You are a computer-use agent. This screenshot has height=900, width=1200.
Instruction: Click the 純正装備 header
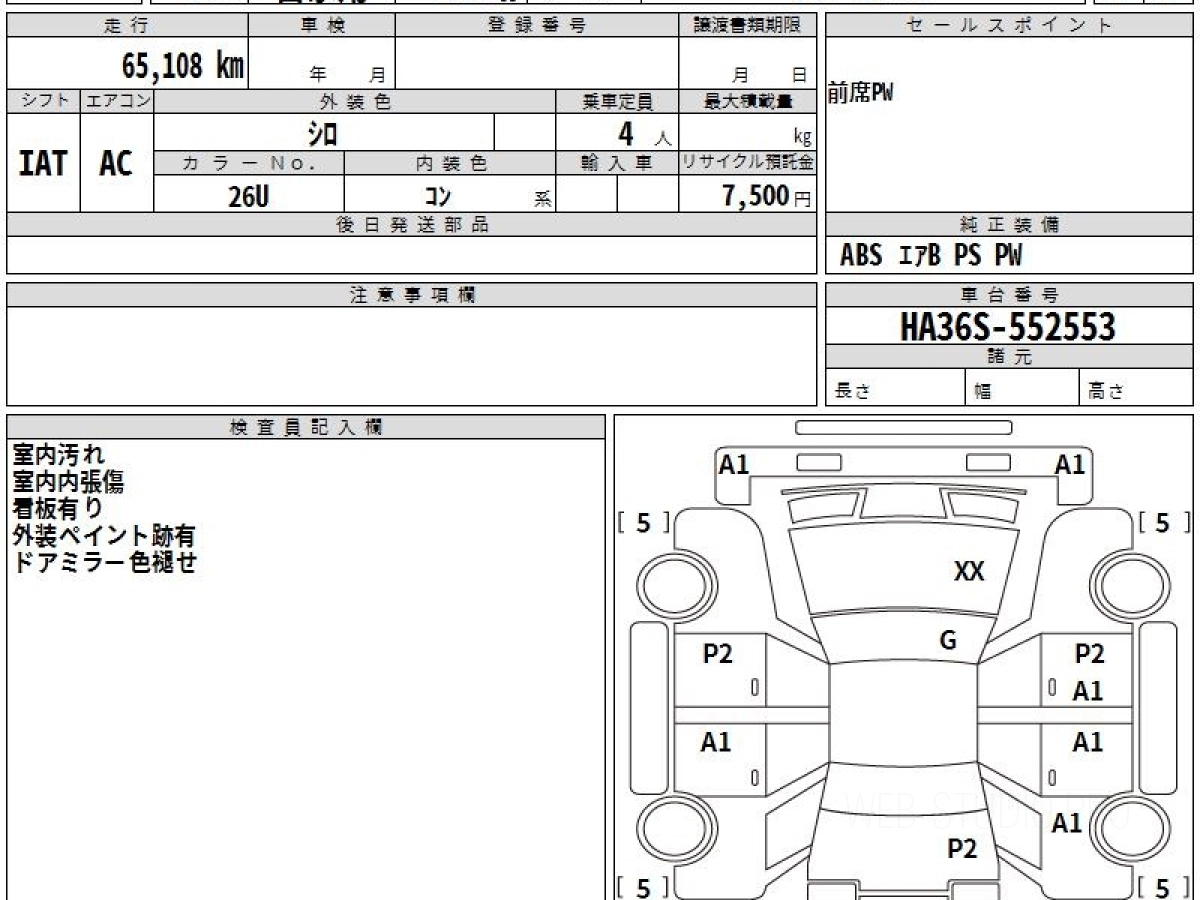[1010, 225]
